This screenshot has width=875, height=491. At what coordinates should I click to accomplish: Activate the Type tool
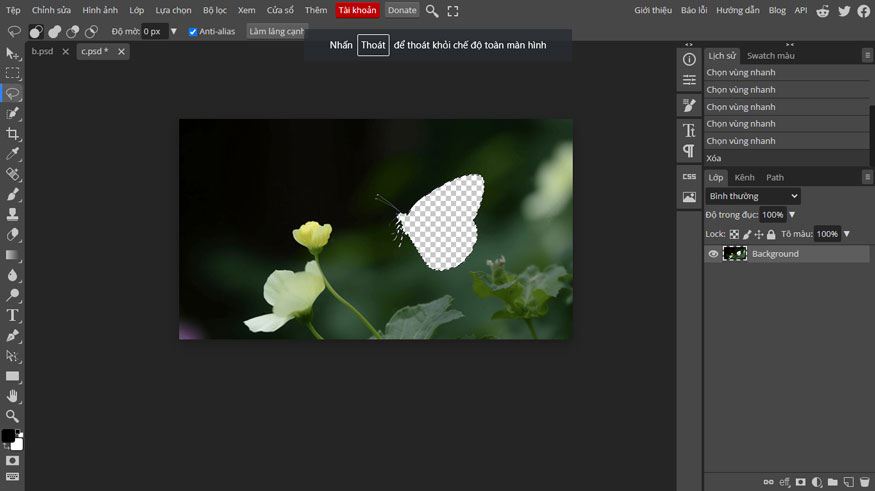click(13, 315)
